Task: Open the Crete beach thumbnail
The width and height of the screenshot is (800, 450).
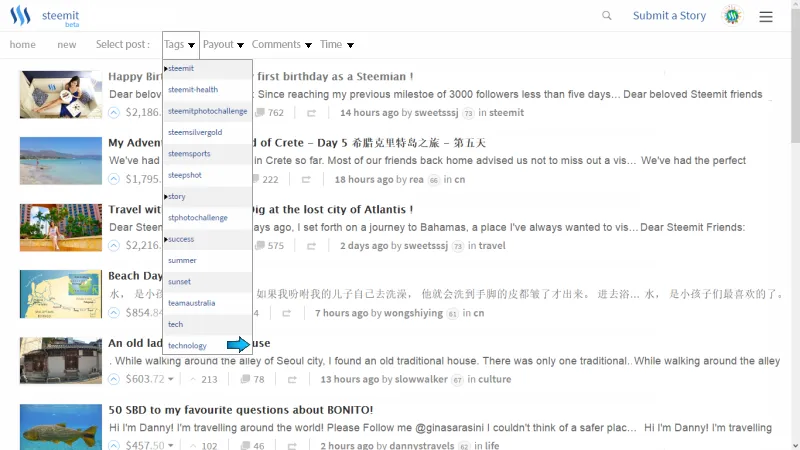Action: (61, 161)
